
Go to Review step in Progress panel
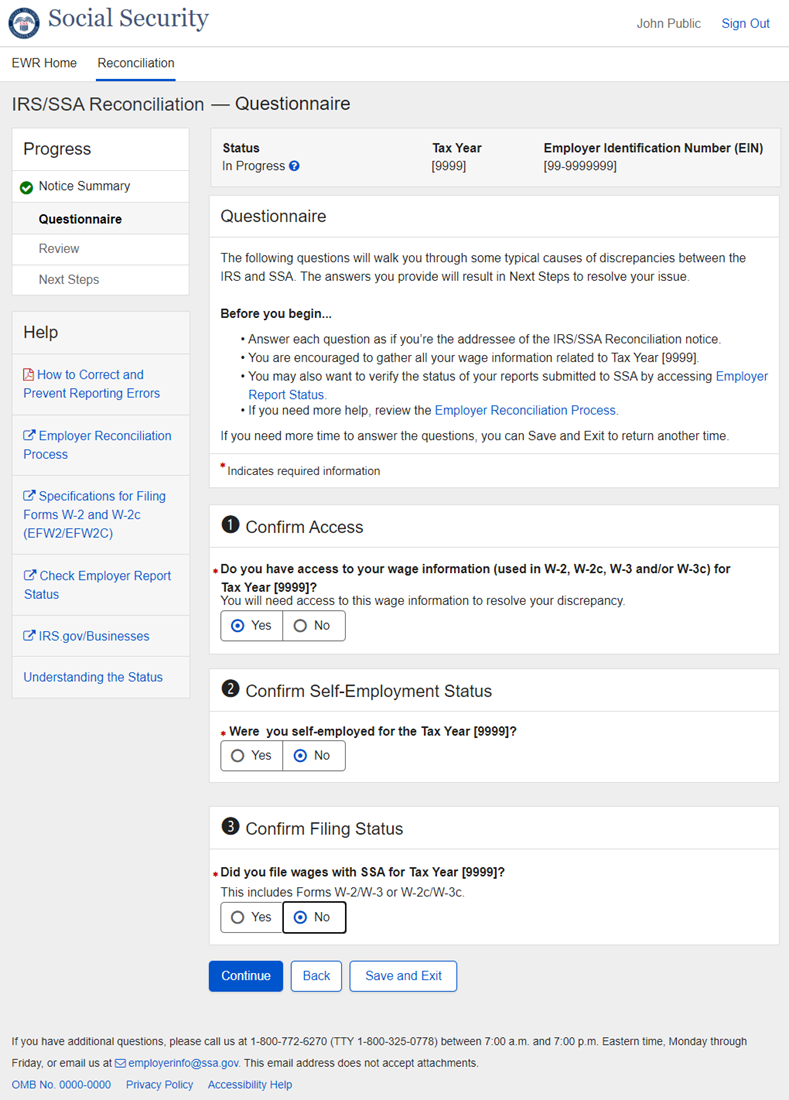click(59, 249)
